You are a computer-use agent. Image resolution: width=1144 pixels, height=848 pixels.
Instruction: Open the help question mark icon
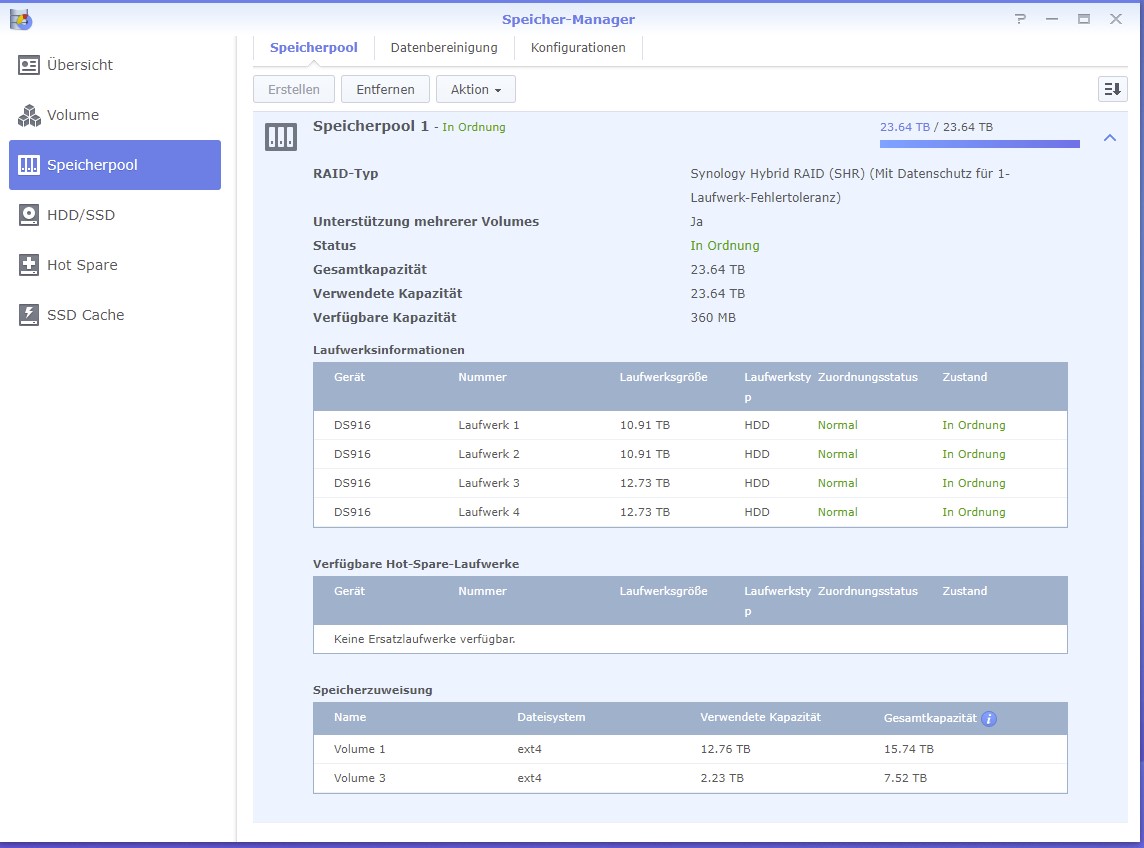[1020, 19]
